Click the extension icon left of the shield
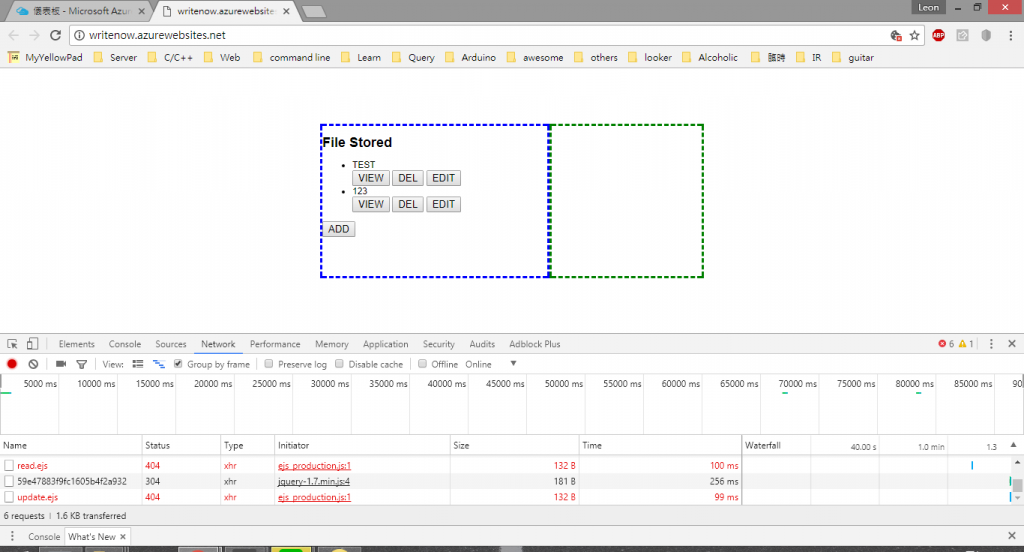Viewport: 1024px width, 552px height. tap(963, 35)
